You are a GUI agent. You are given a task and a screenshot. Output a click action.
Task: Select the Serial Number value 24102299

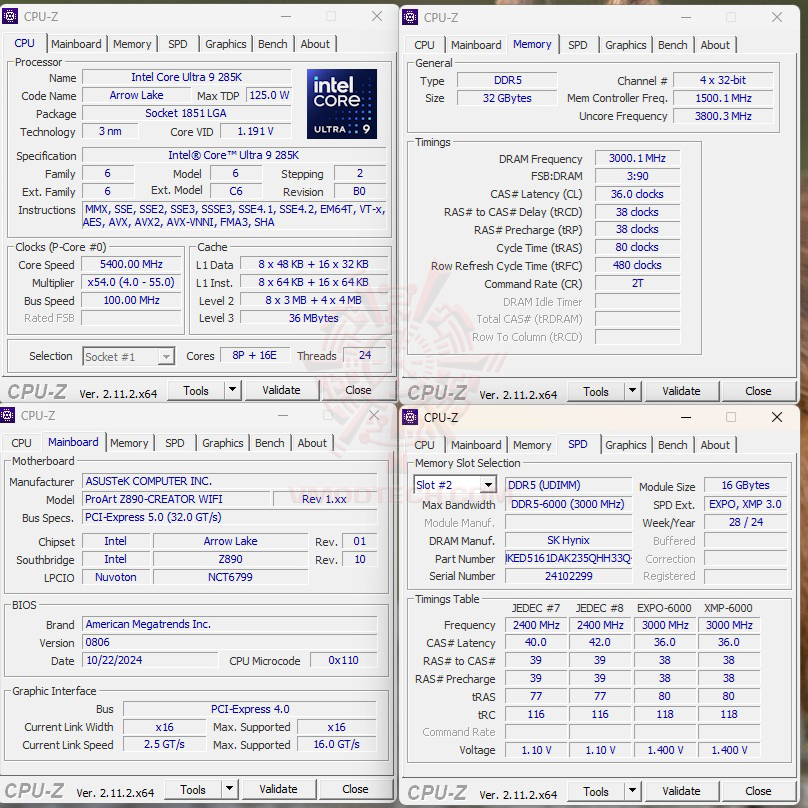coord(568,576)
